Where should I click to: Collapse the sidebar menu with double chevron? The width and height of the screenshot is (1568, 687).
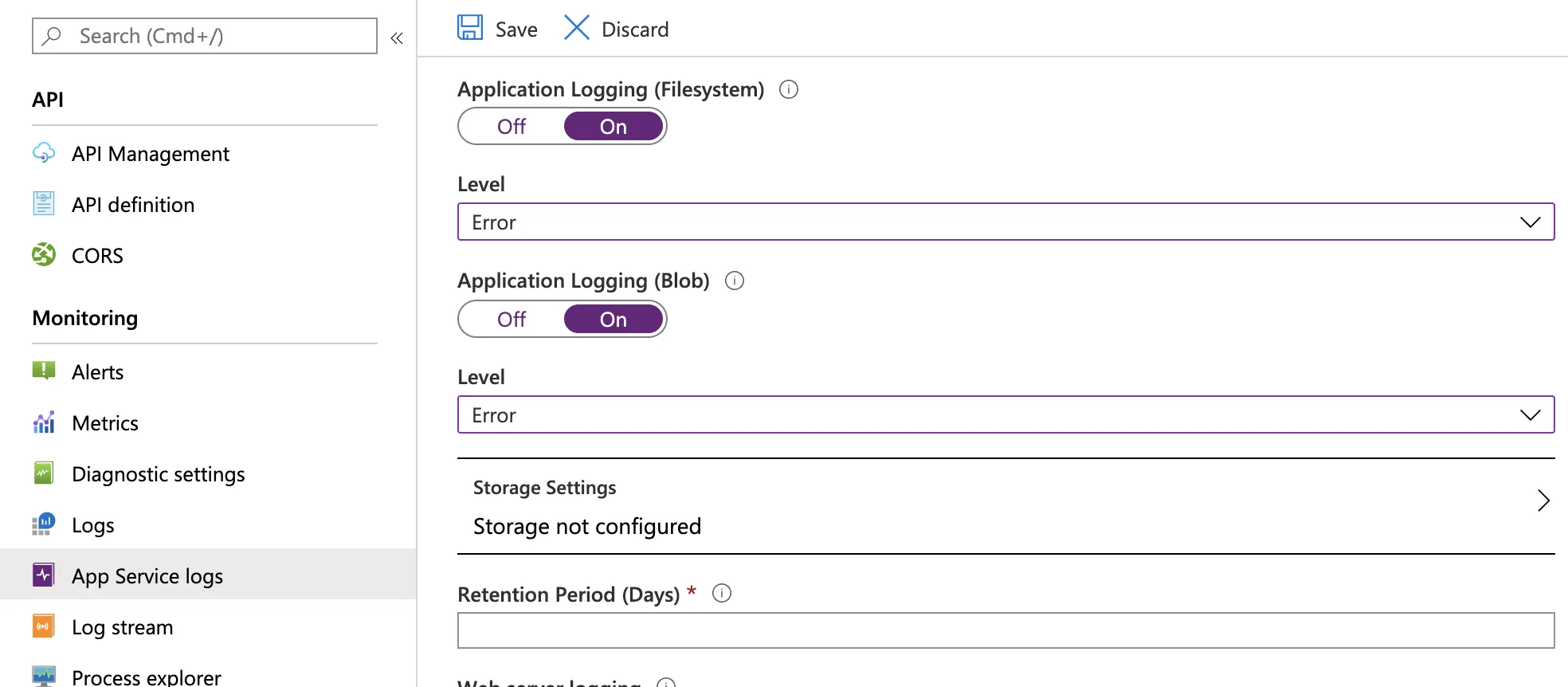[397, 37]
